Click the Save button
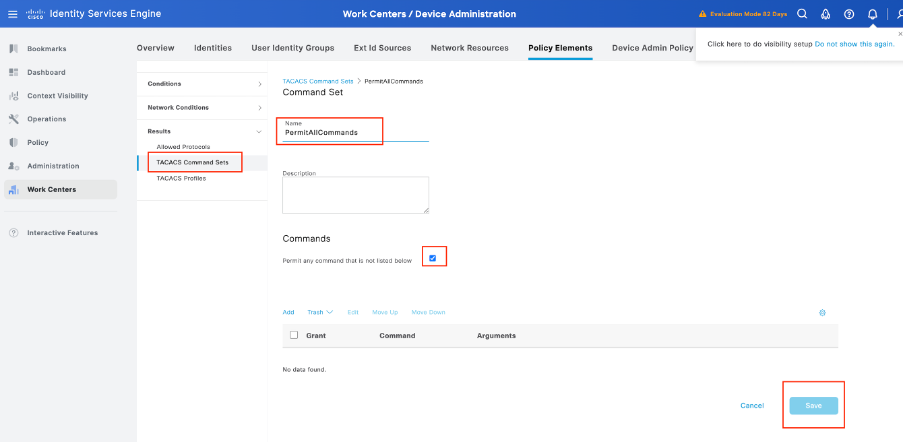 coord(813,406)
